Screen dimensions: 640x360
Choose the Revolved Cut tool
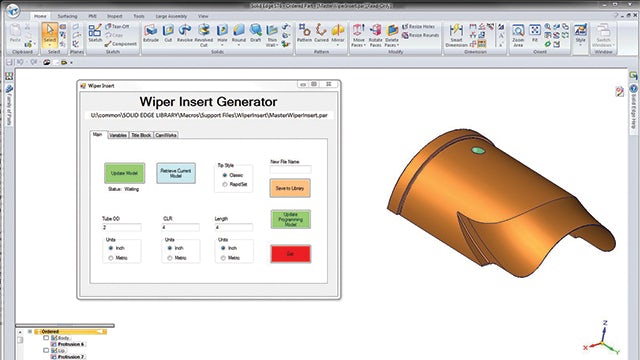tap(204, 35)
